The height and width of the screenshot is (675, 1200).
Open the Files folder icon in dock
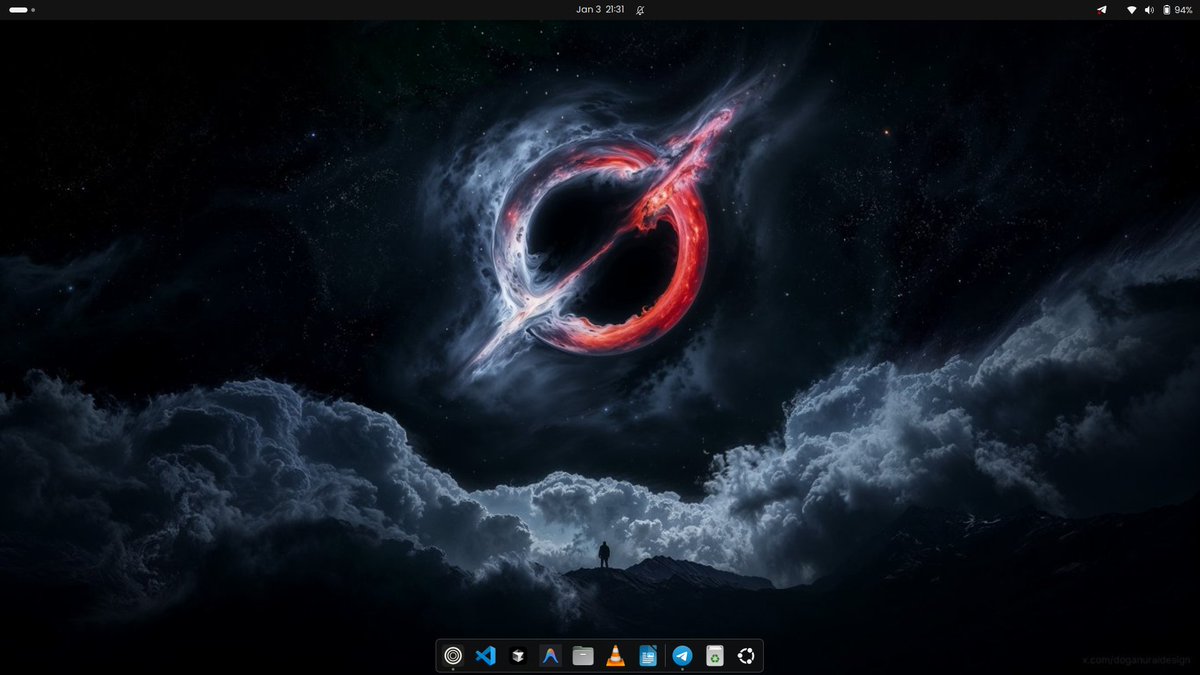tap(583, 656)
